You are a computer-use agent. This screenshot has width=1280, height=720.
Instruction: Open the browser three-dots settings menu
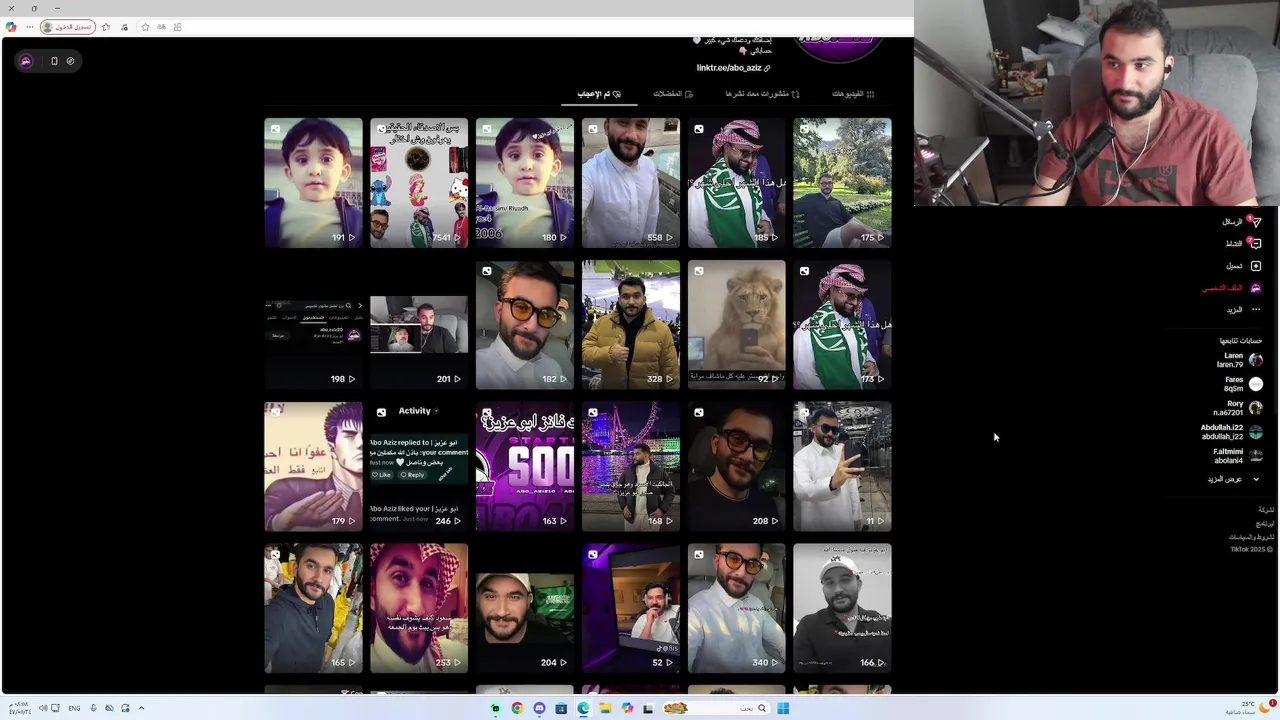click(x=29, y=27)
